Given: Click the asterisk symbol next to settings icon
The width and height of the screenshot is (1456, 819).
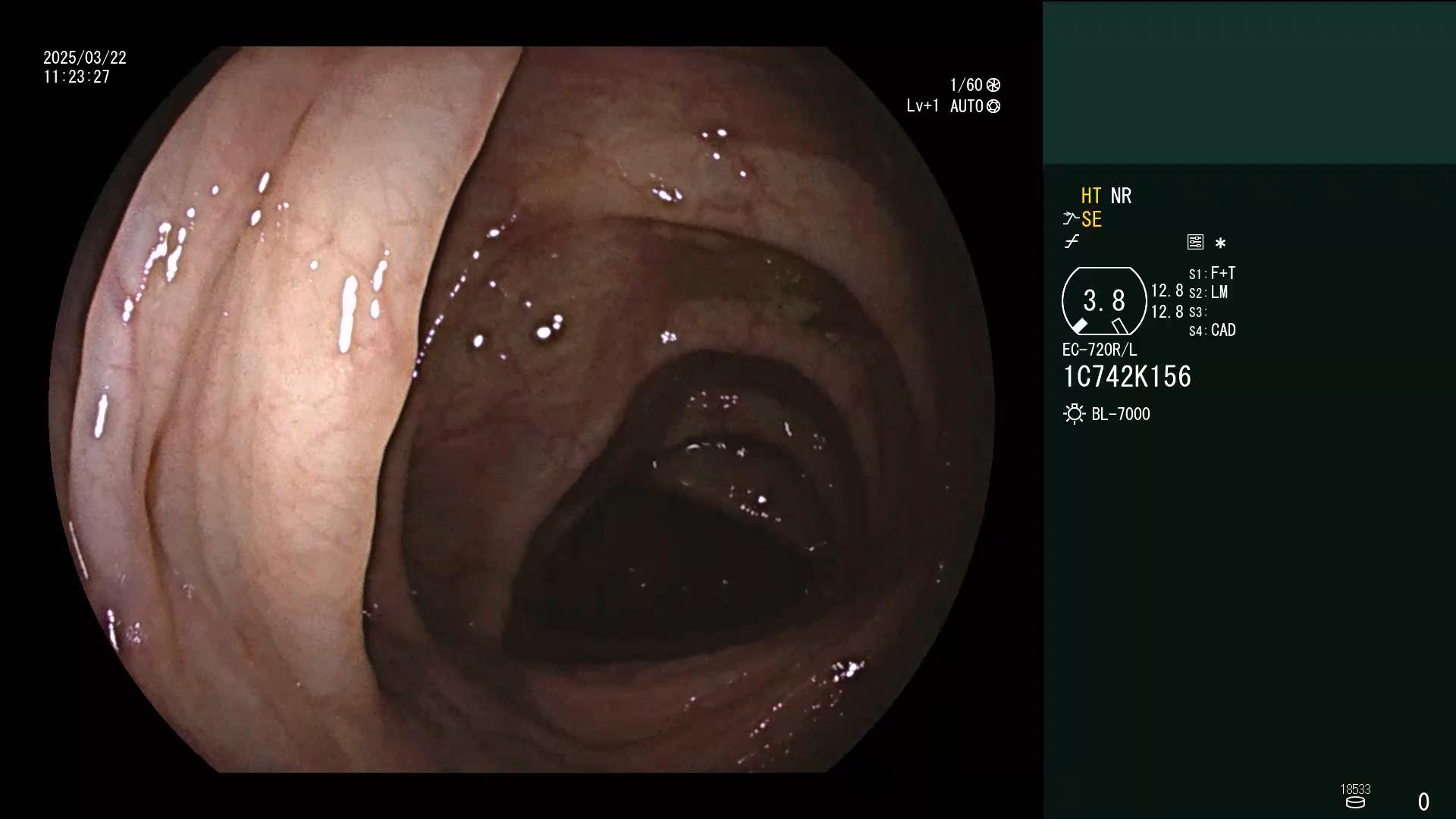Looking at the screenshot, I should tap(1220, 243).
